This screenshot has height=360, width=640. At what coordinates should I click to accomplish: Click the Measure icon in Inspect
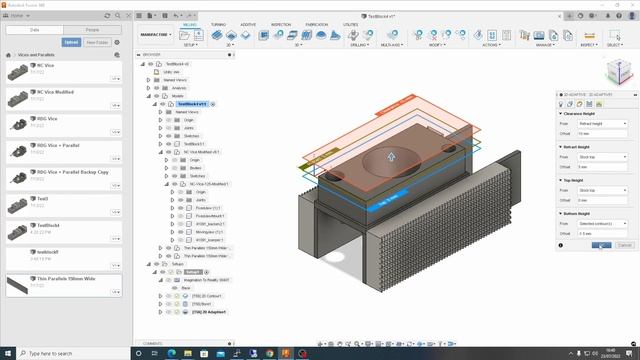pos(589,35)
